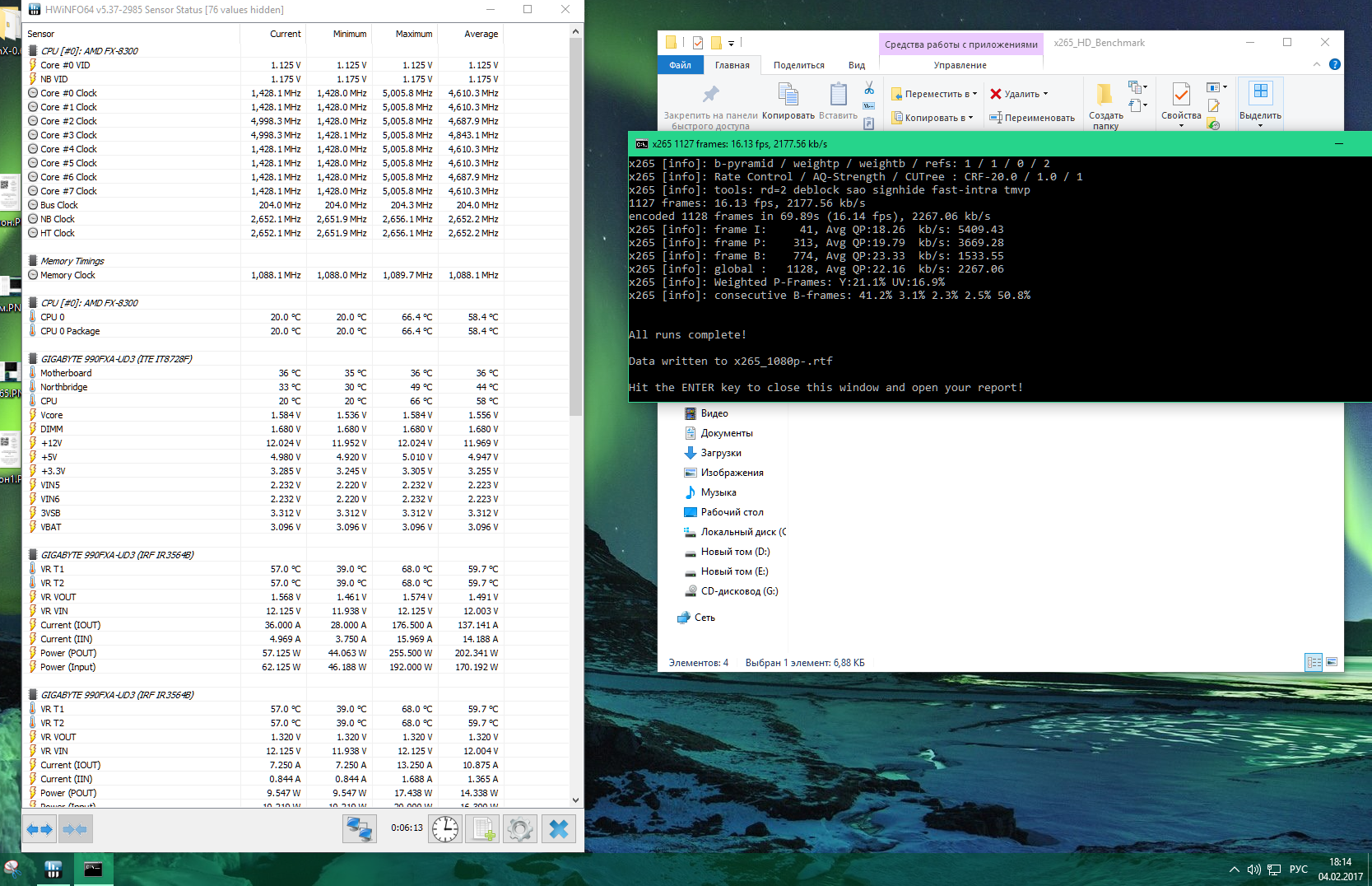The image size is (1372, 886).
Task: Click the HWiNFO remote network monitoring icon
Action: pyautogui.click(x=360, y=829)
